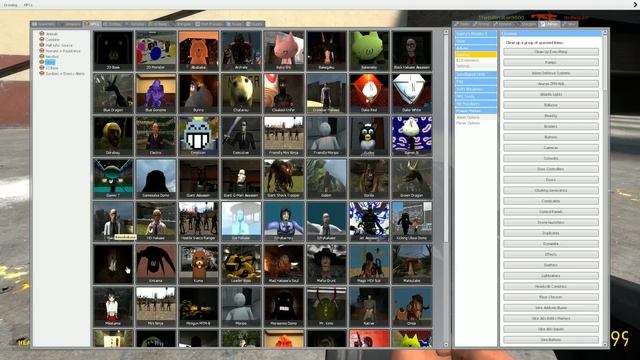Open the Combine NPC category
The height and width of the screenshot is (360, 640).
pyautogui.click(x=52, y=40)
